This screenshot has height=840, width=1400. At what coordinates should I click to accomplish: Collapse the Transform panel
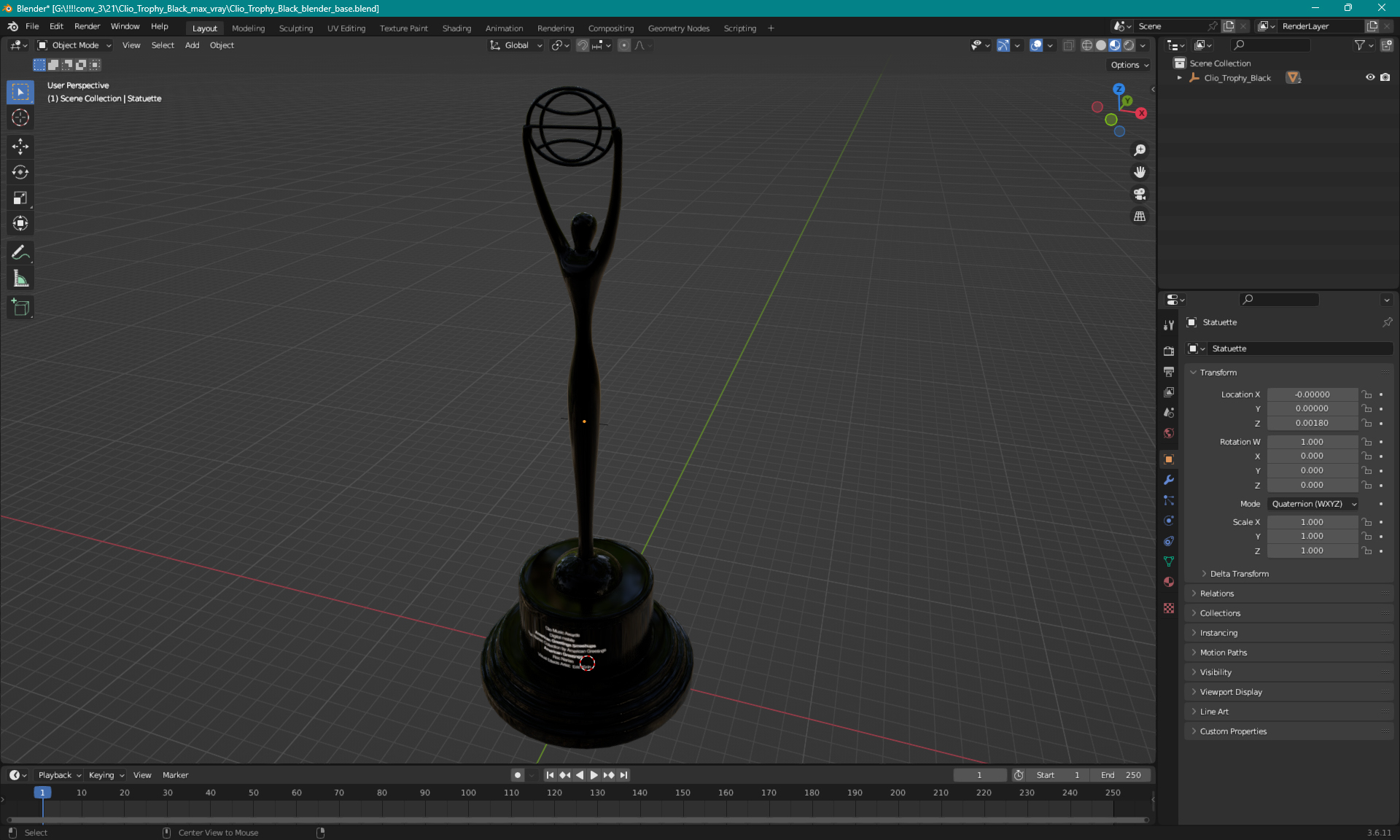(x=1218, y=373)
